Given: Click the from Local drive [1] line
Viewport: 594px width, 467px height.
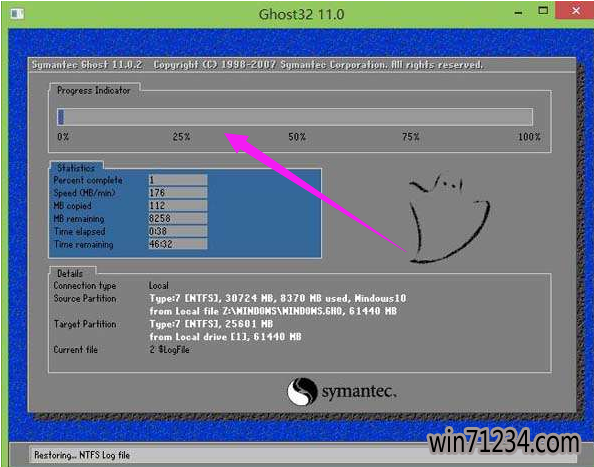Looking at the screenshot, I should pos(225,337).
